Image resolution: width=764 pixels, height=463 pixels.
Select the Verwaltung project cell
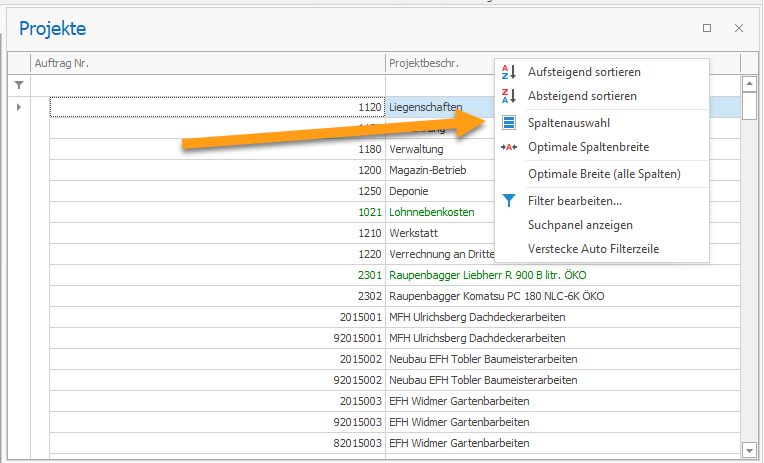(441, 149)
